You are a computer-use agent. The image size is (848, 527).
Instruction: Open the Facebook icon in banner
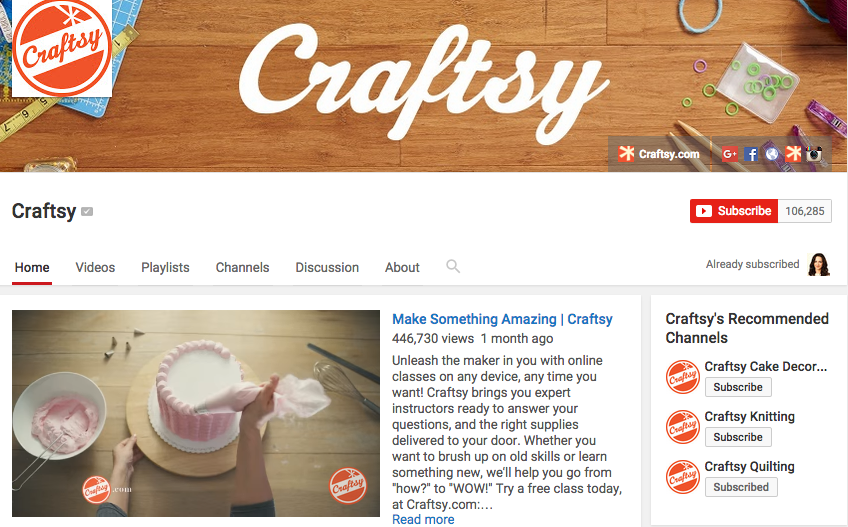coord(751,154)
